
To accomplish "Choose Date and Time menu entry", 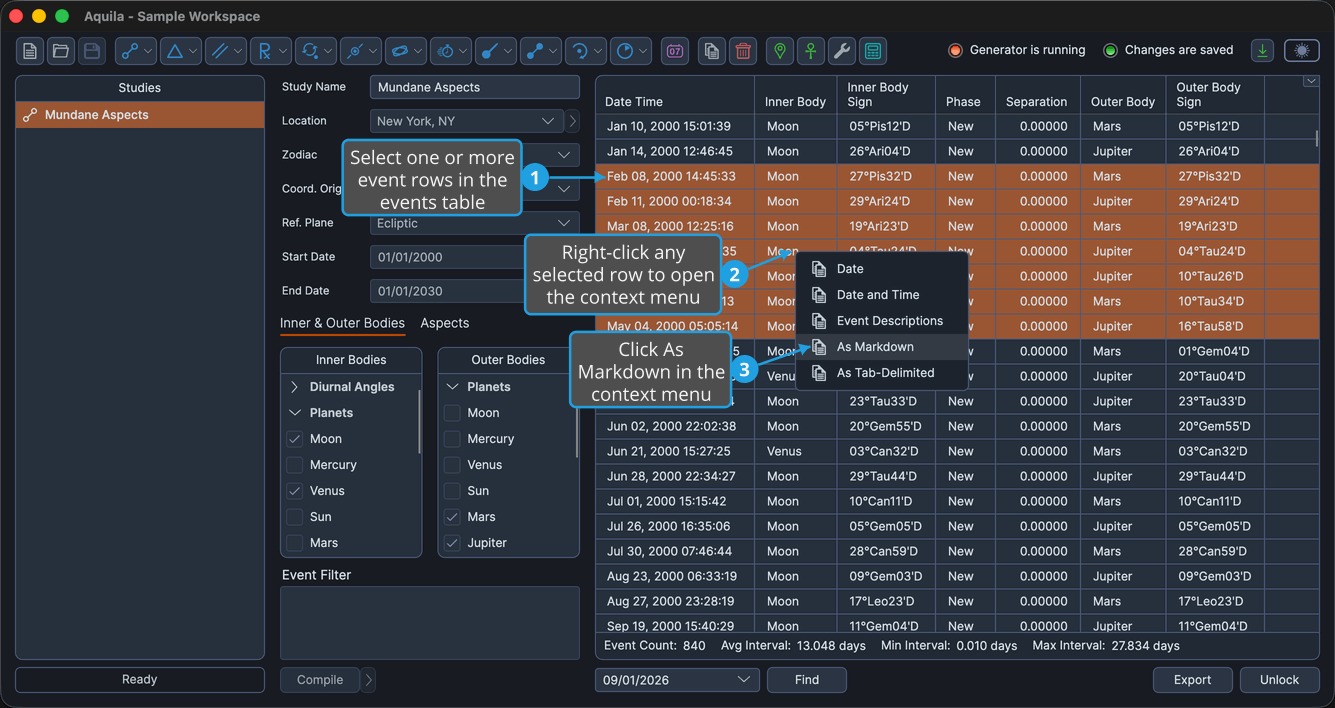I will coord(883,295).
